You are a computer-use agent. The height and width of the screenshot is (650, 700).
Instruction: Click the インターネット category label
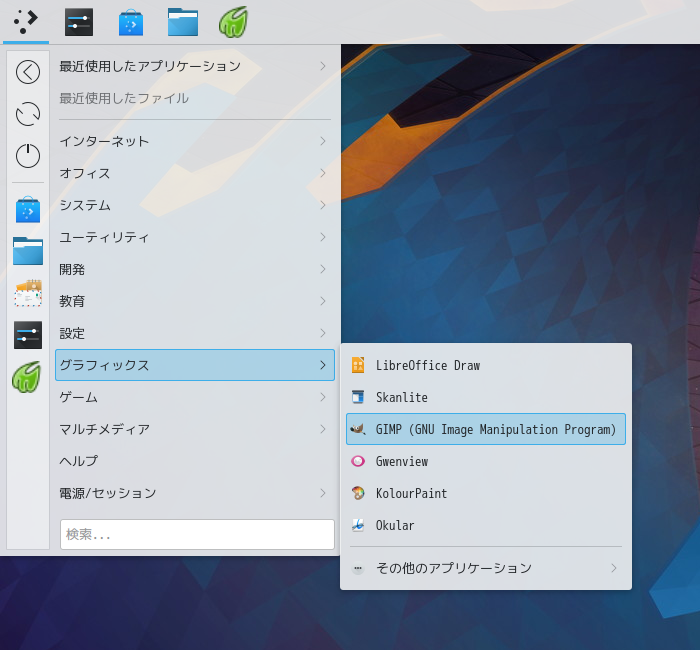104,141
